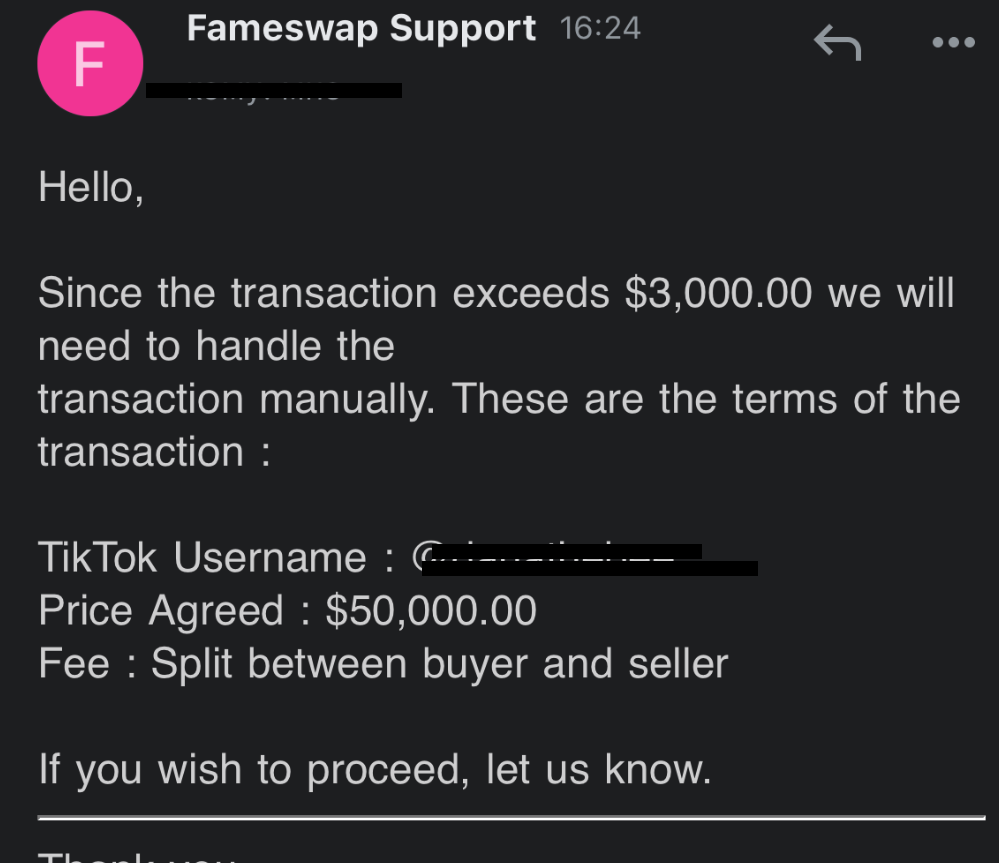Open the Fameswap Support sender name
This screenshot has width=999, height=863.
click(x=361, y=29)
